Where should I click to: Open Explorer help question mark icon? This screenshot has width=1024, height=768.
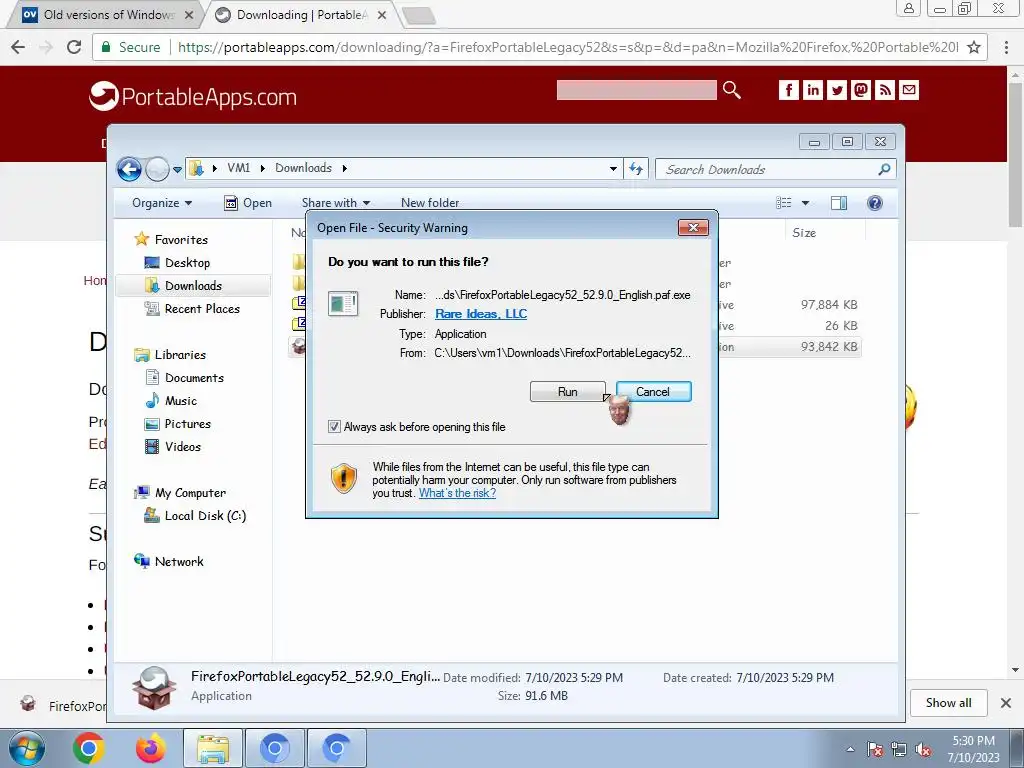click(x=875, y=203)
